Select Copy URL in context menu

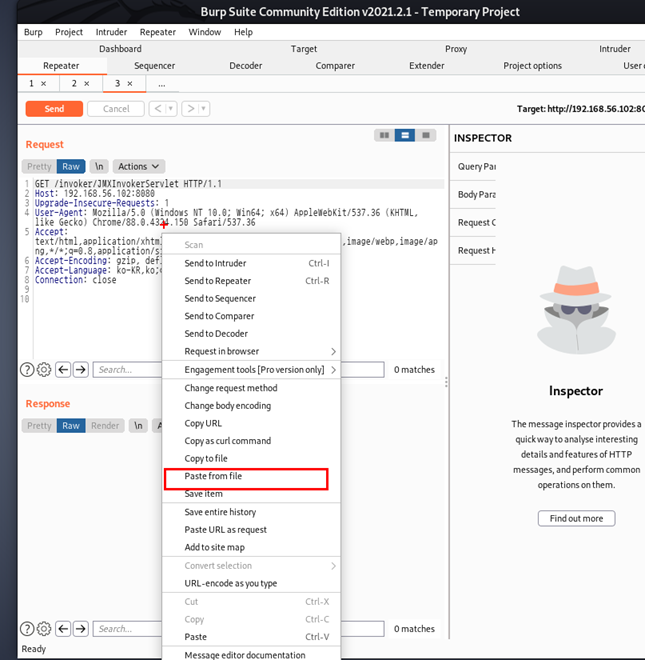[251, 423]
